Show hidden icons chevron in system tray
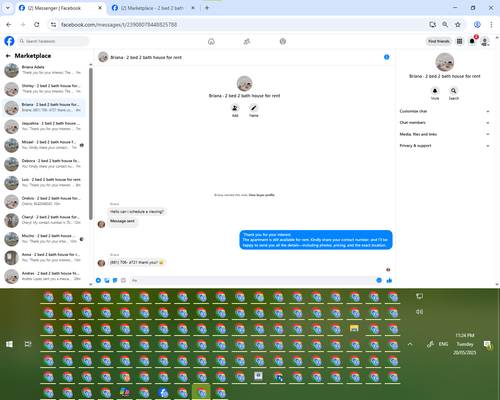This screenshot has width=500, height=400. (410, 344)
